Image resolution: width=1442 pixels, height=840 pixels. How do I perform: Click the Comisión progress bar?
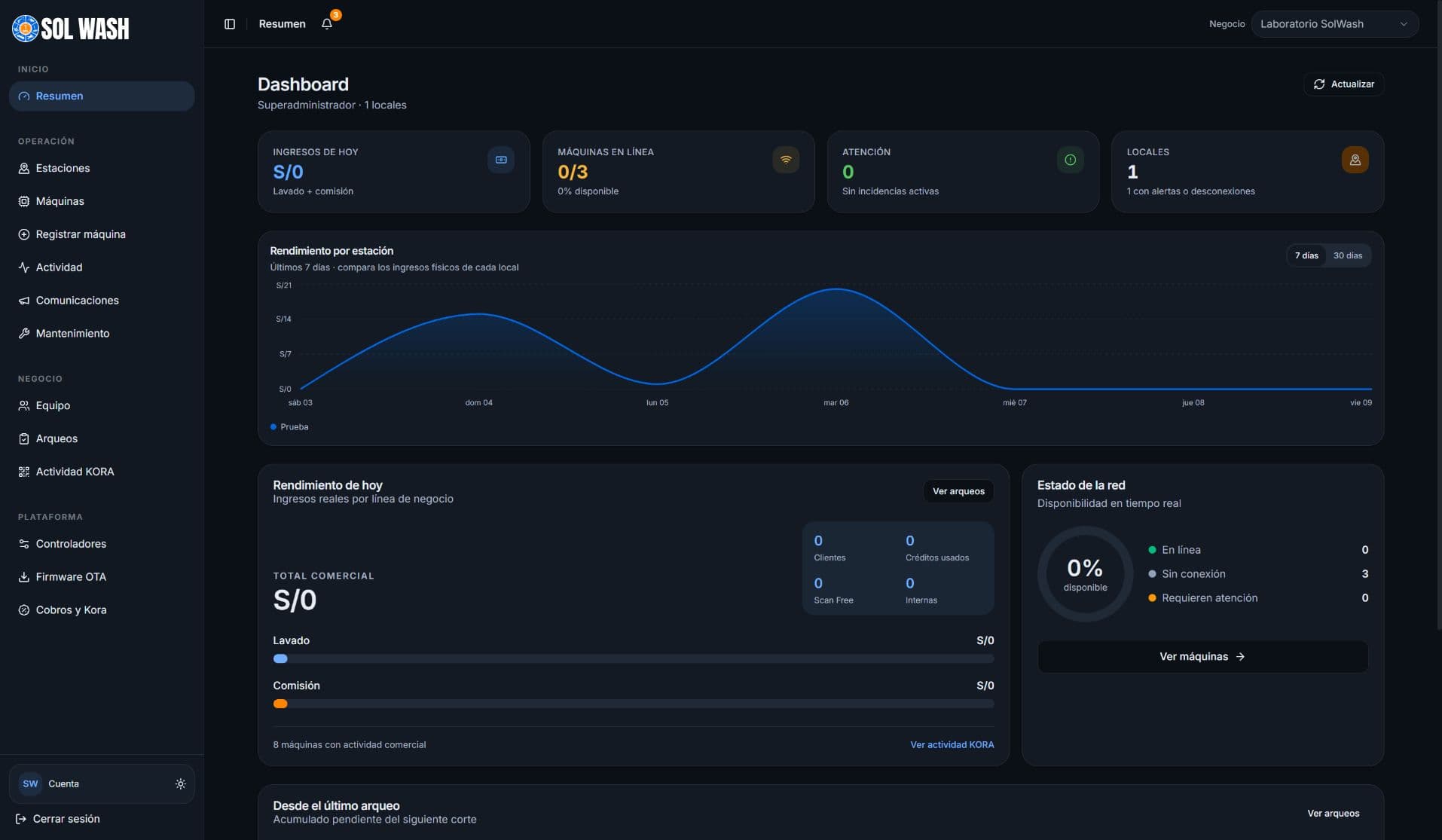[x=634, y=704]
